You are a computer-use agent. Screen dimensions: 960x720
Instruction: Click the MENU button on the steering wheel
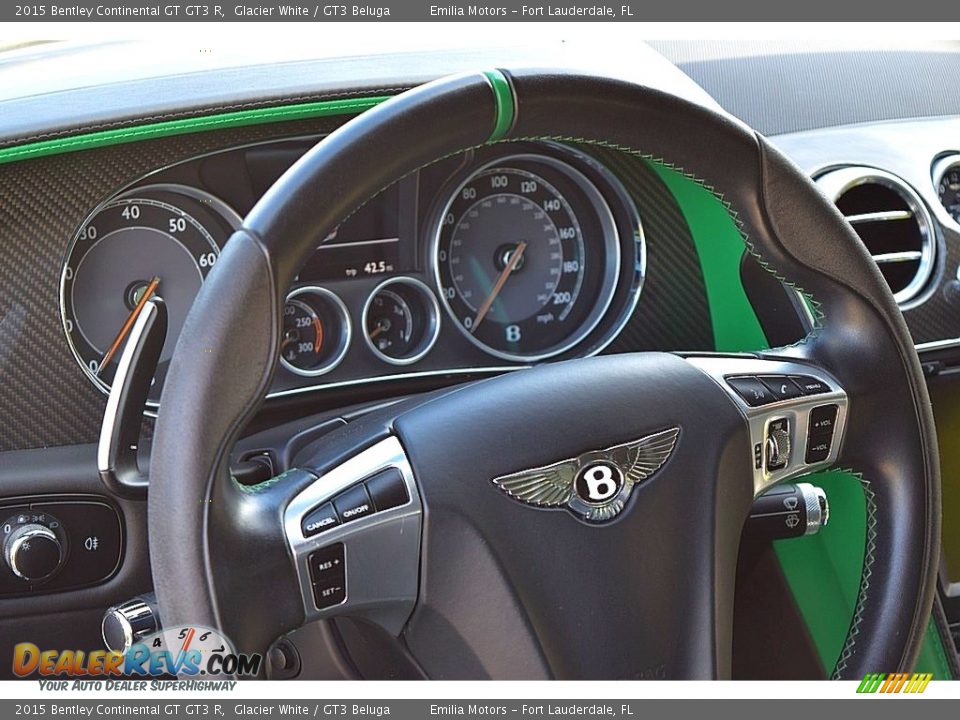click(x=812, y=386)
